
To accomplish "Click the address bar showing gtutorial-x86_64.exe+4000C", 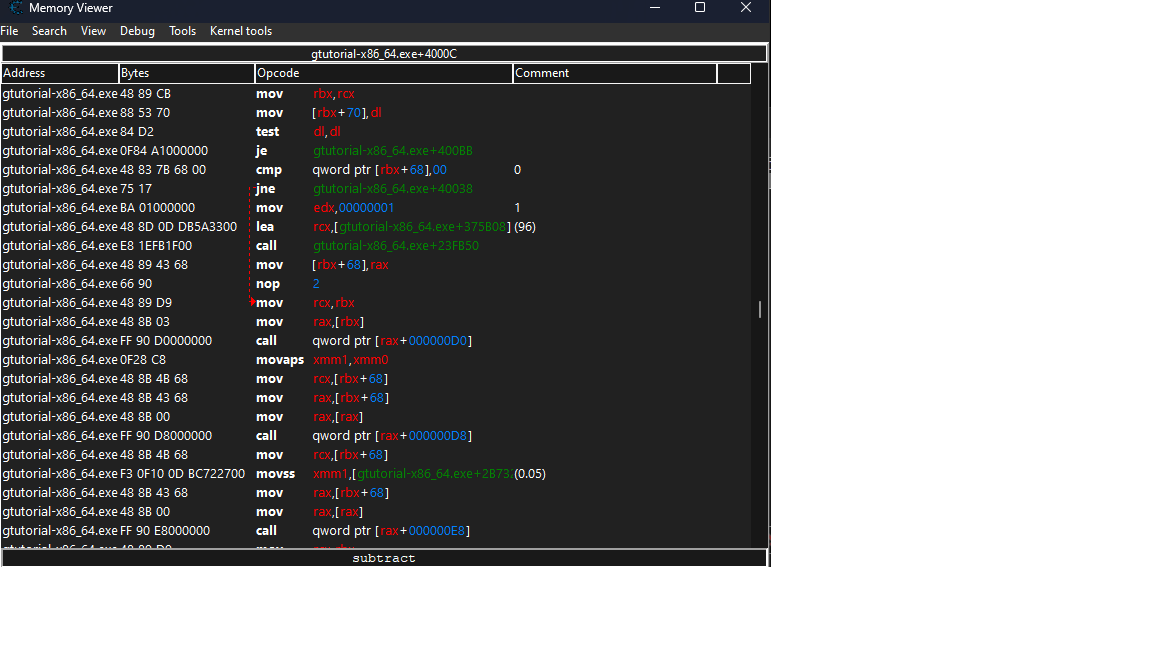I will 384,53.
